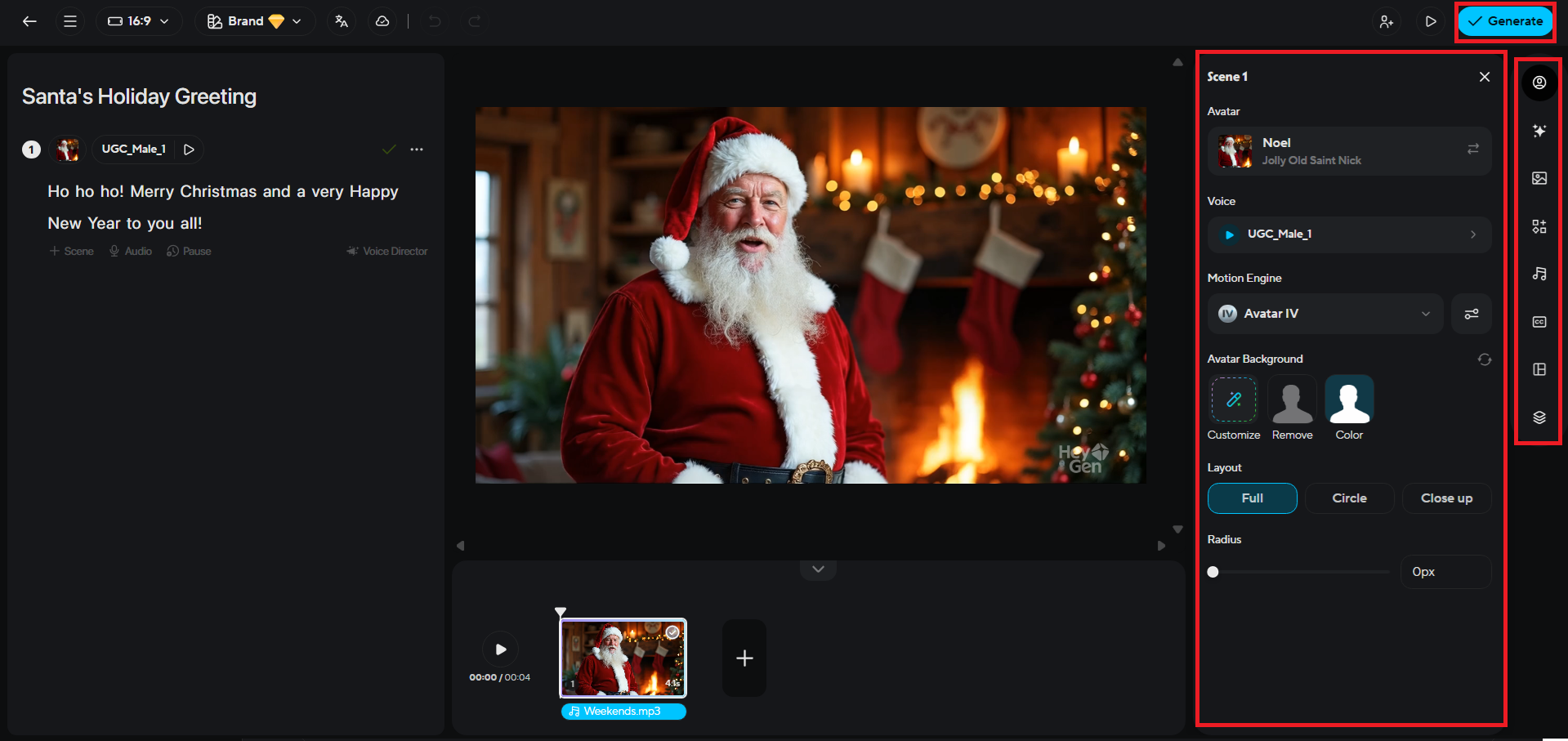Viewport: 1568px width, 741px height.
Task: Click the title "Santa's Holiday Greeting"
Action: coord(139,96)
